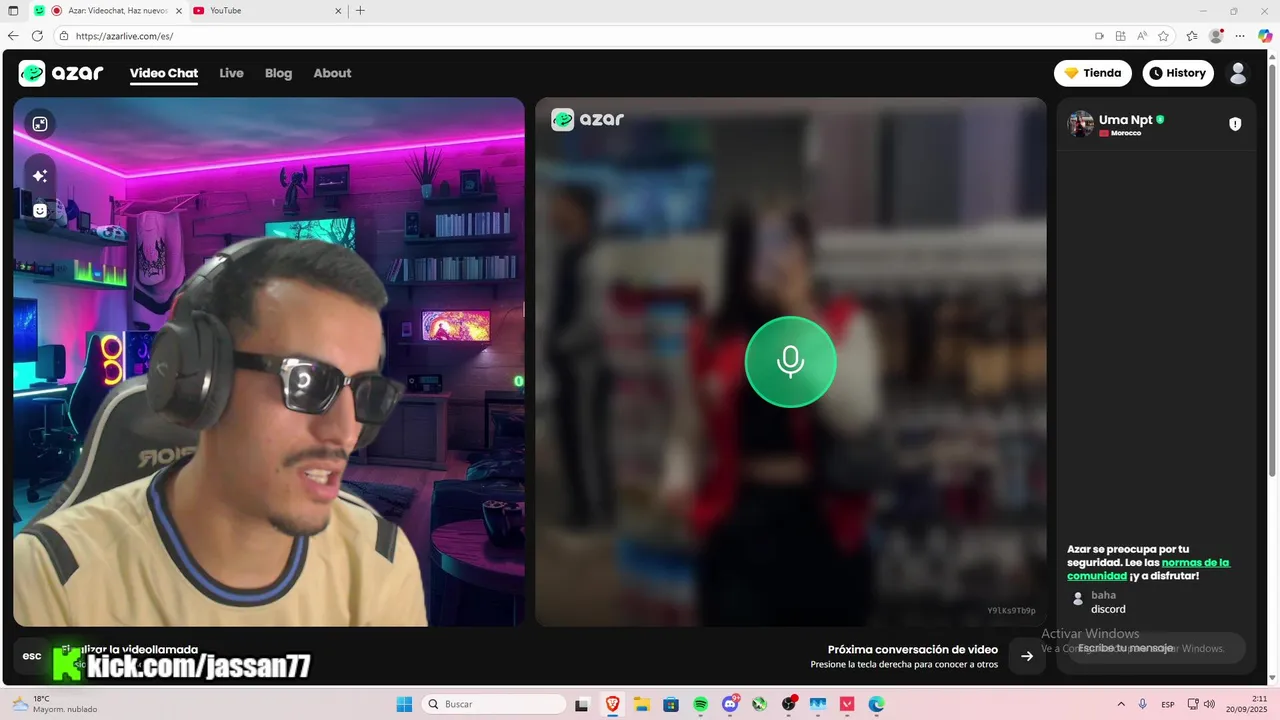Open the Edge browser profile
This screenshot has height=720, width=1280.
click(x=1216, y=36)
